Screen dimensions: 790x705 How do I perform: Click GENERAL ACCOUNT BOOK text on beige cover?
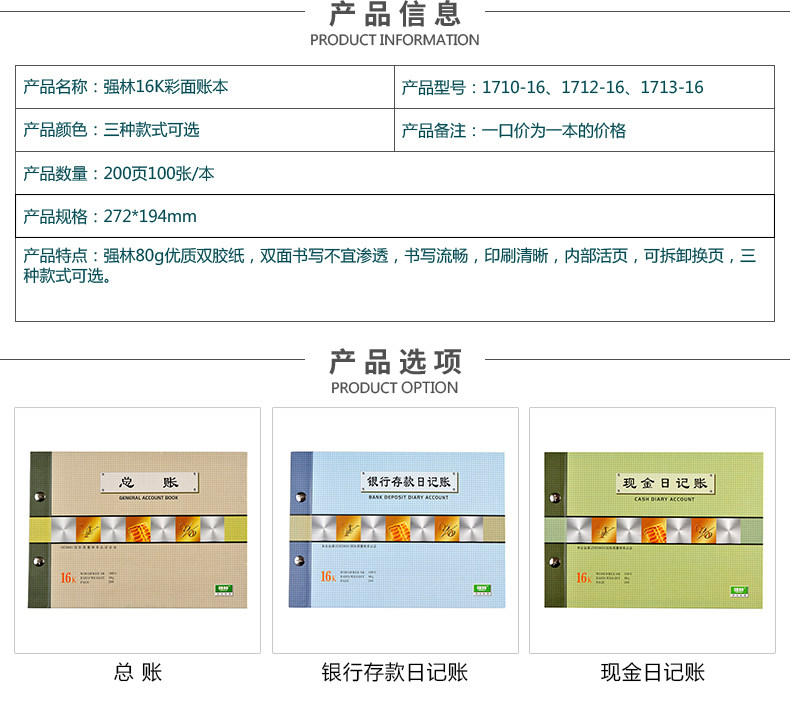click(x=149, y=498)
